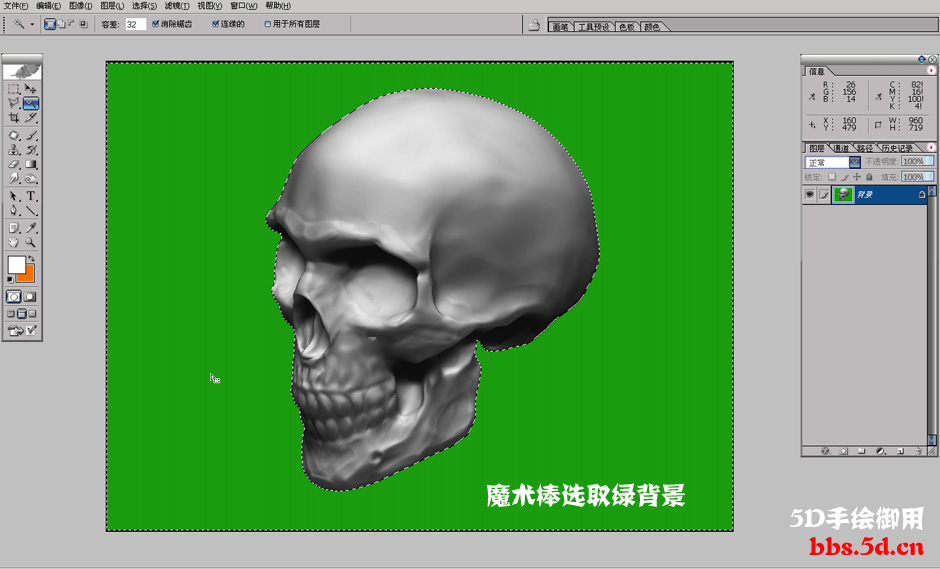The height and width of the screenshot is (569, 940).
Task: Select the Path Selection tool
Action: (14, 196)
